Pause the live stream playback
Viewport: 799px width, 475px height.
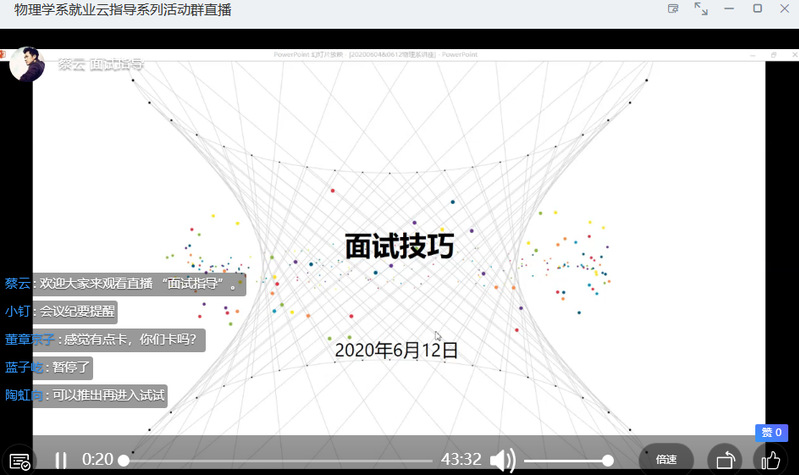click(61, 460)
